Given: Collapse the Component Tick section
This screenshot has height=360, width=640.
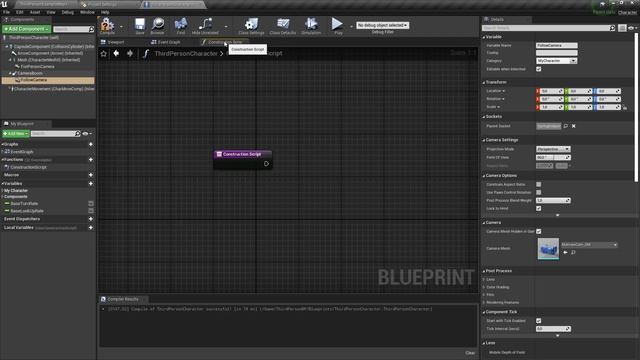Looking at the screenshot, I should pos(484,312).
